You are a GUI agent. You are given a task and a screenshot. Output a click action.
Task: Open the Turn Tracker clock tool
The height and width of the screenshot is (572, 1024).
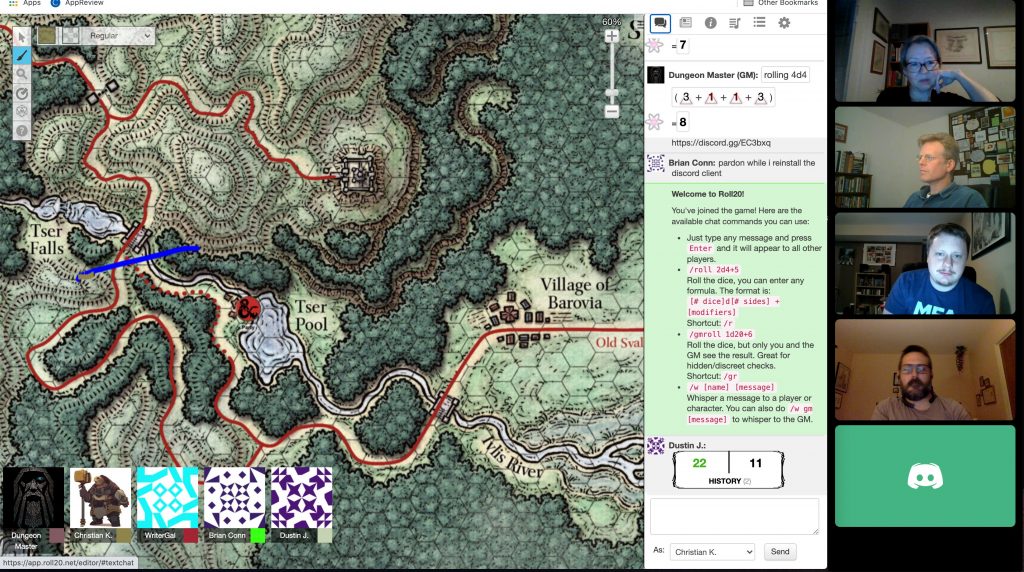click(x=22, y=93)
